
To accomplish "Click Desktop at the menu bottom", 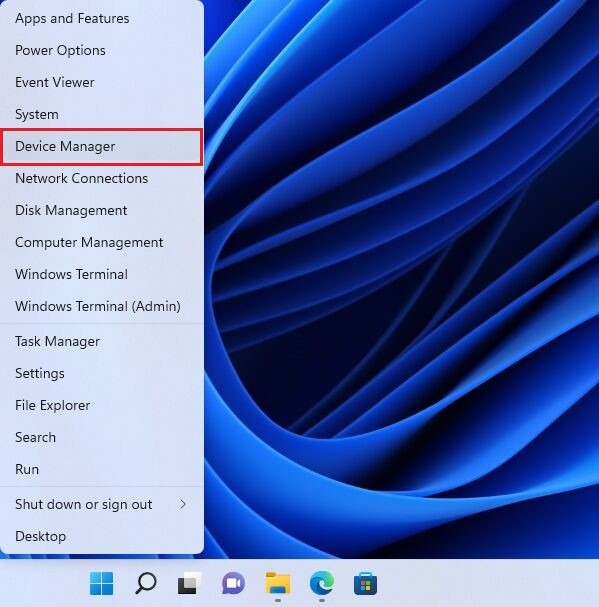I will [x=101, y=537].
